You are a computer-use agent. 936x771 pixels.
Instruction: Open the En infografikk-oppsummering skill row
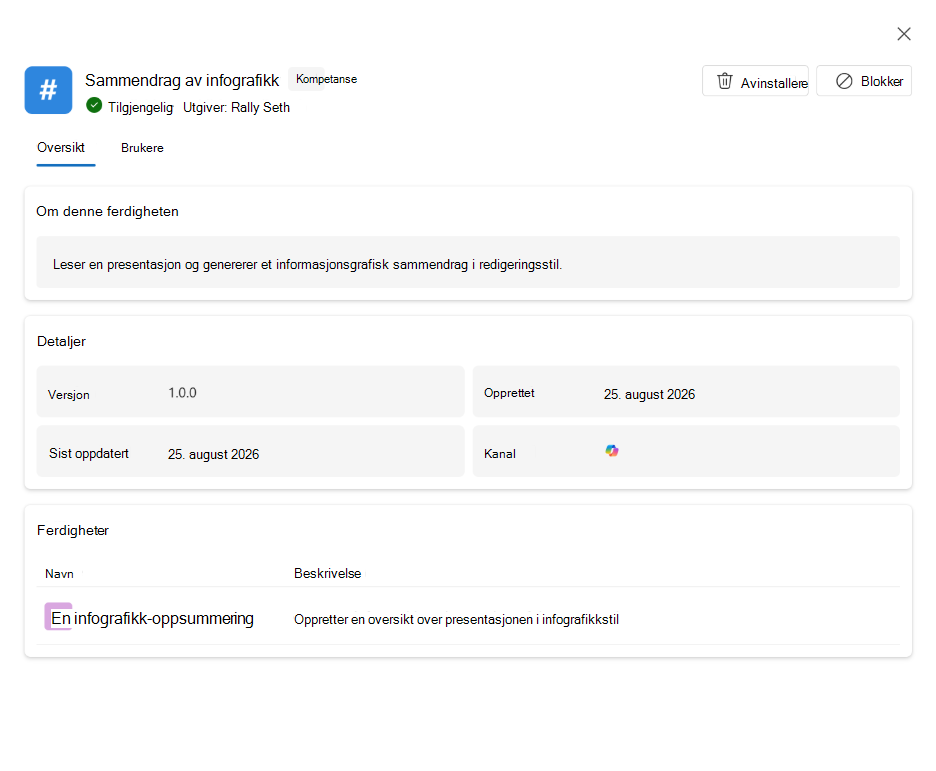click(x=468, y=616)
